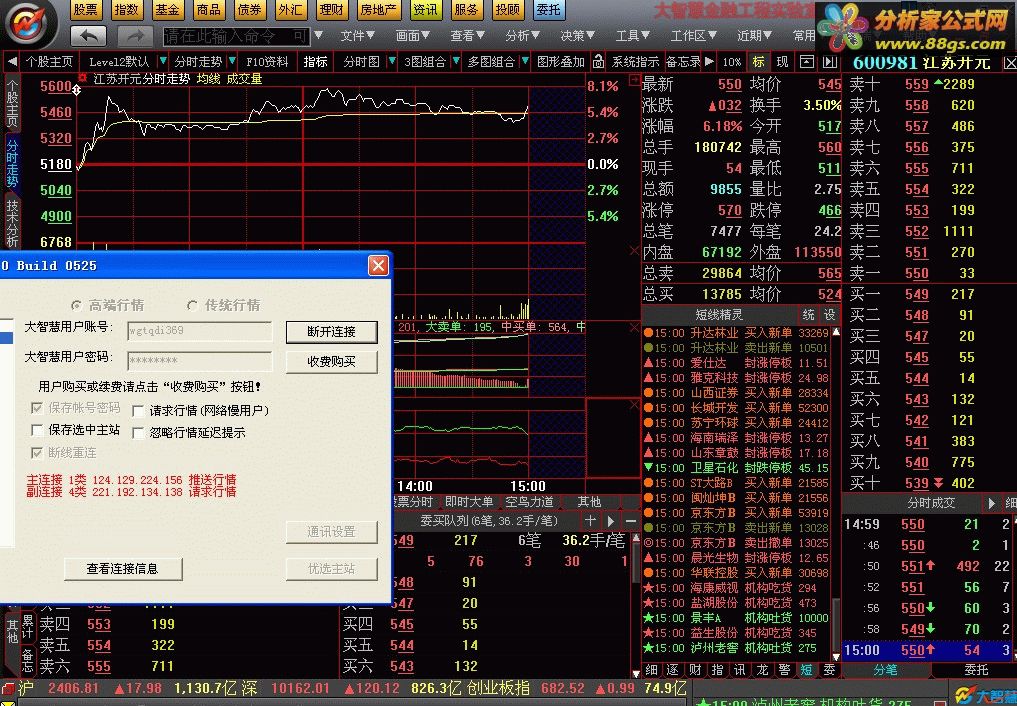The width and height of the screenshot is (1017, 706).
Task: Click the 断开连接 button
Action: (331, 332)
